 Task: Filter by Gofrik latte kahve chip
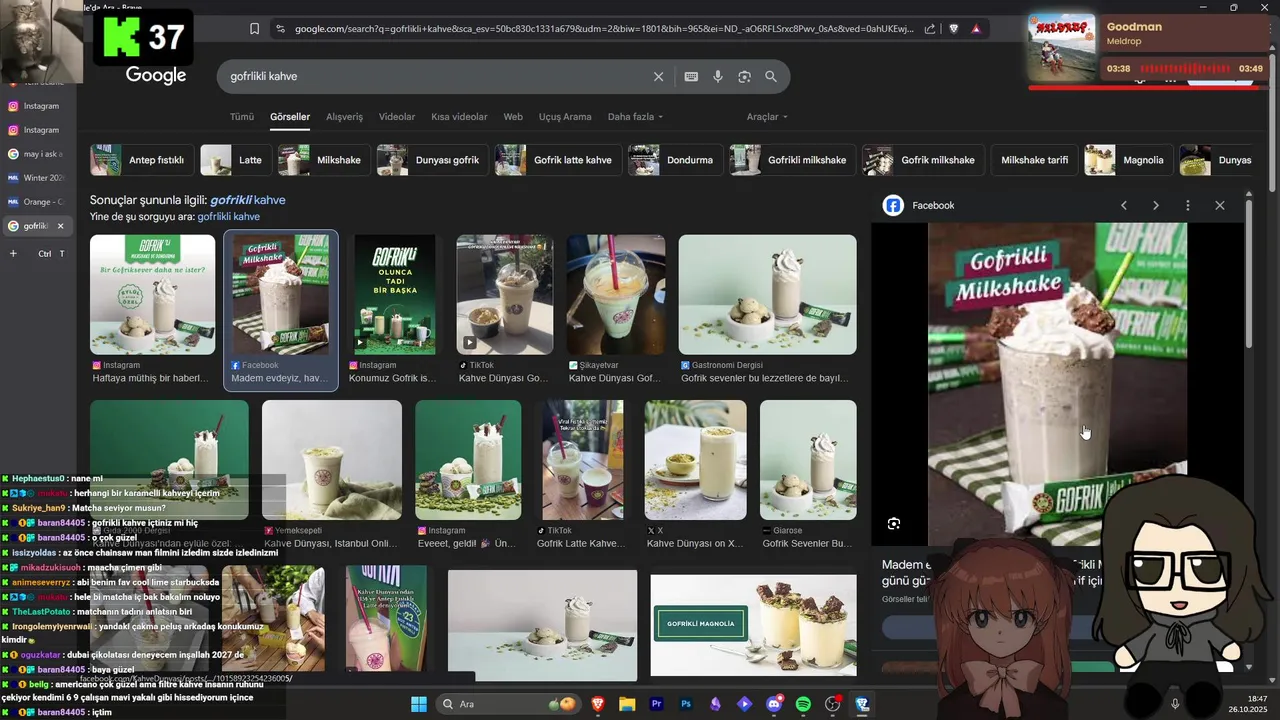(558, 160)
